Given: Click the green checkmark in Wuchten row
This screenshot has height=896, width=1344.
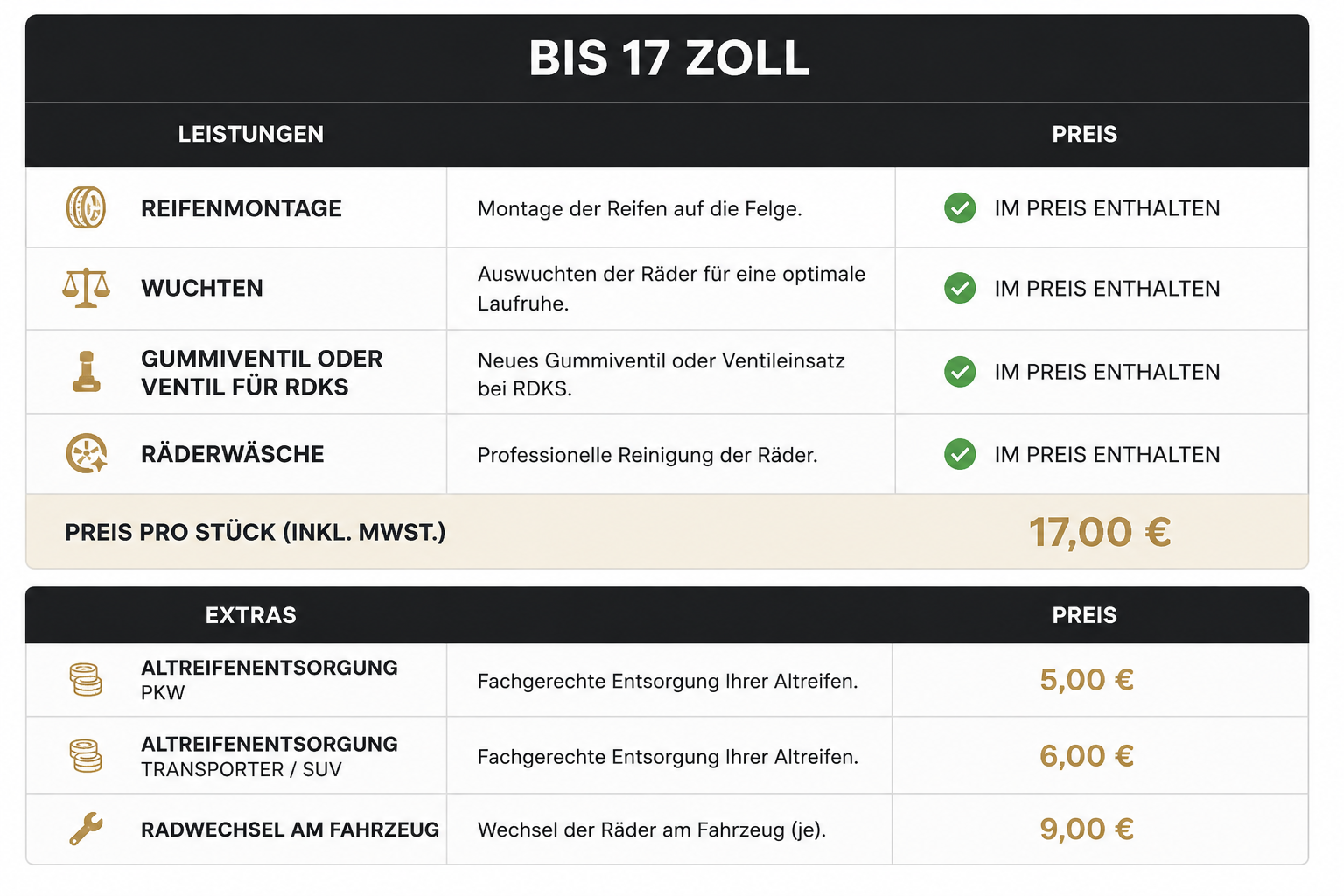Looking at the screenshot, I should (960, 288).
